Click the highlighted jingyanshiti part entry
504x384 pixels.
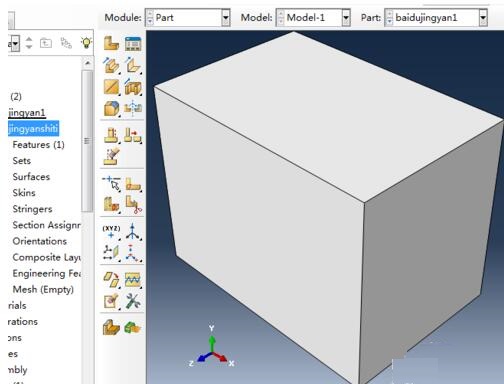click(x=33, y=129)
